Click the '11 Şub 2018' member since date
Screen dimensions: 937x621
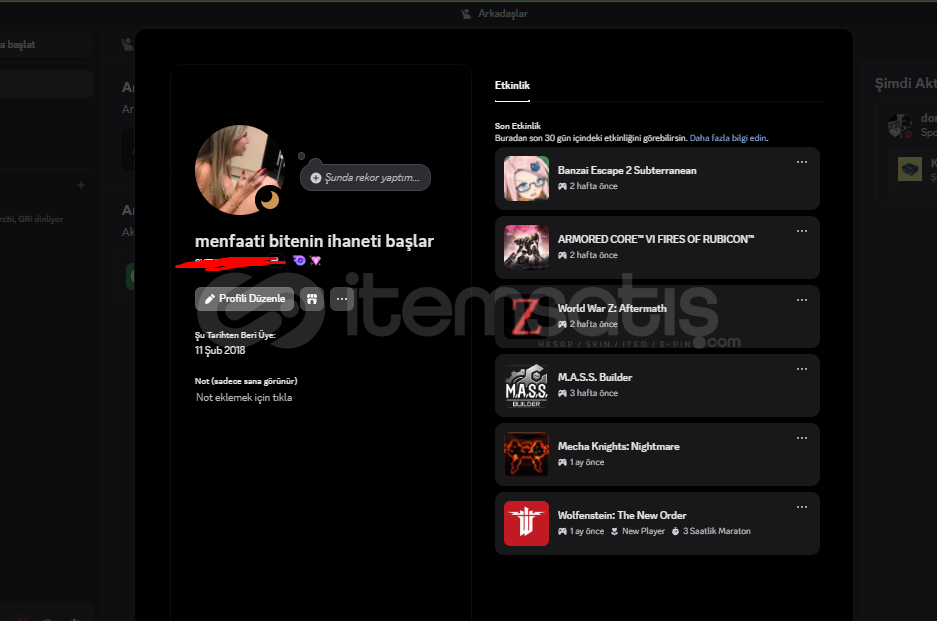220,350
